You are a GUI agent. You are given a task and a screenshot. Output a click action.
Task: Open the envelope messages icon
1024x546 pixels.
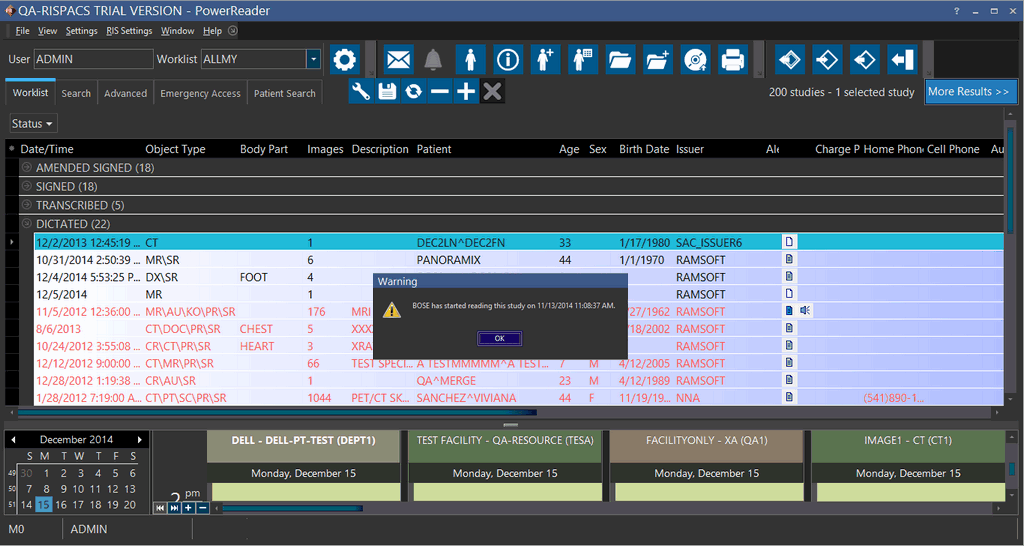[398, 60]
